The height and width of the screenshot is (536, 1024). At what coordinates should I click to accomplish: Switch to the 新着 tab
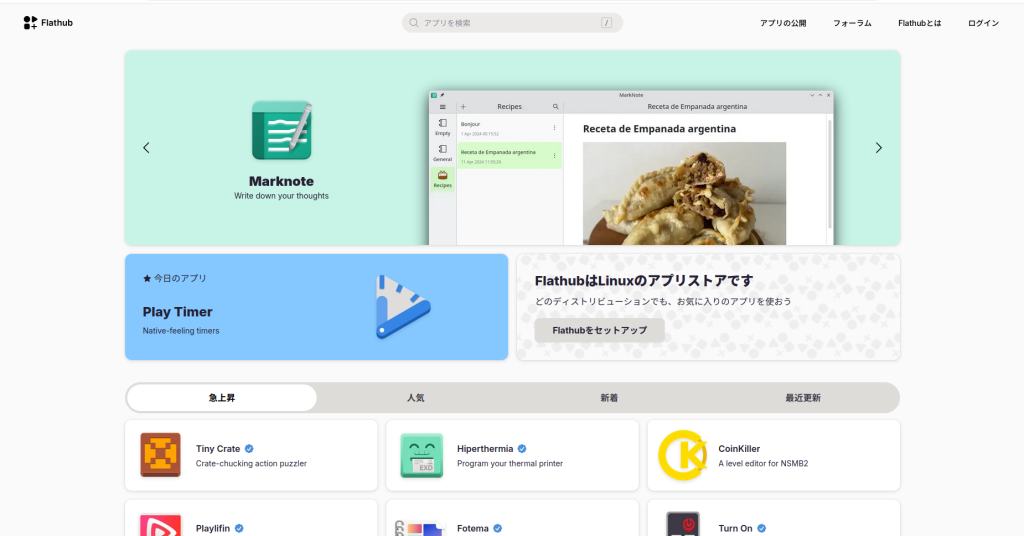pyautogui.click(x=609, y=398)
